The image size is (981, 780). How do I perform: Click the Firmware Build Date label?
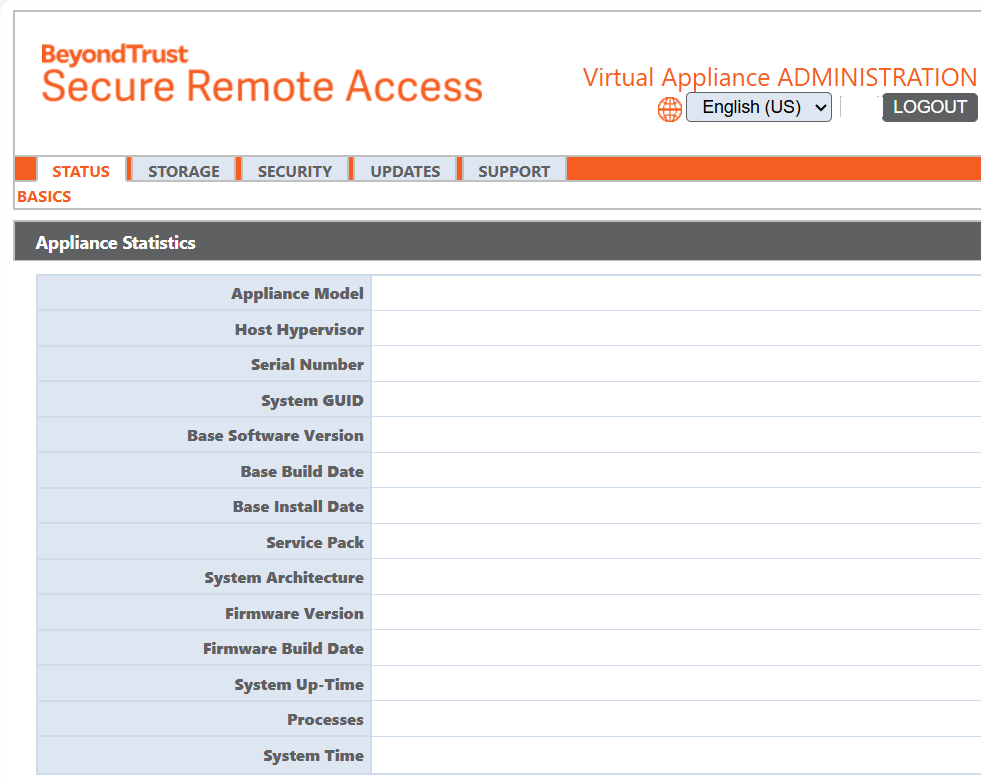coord(283,649)
